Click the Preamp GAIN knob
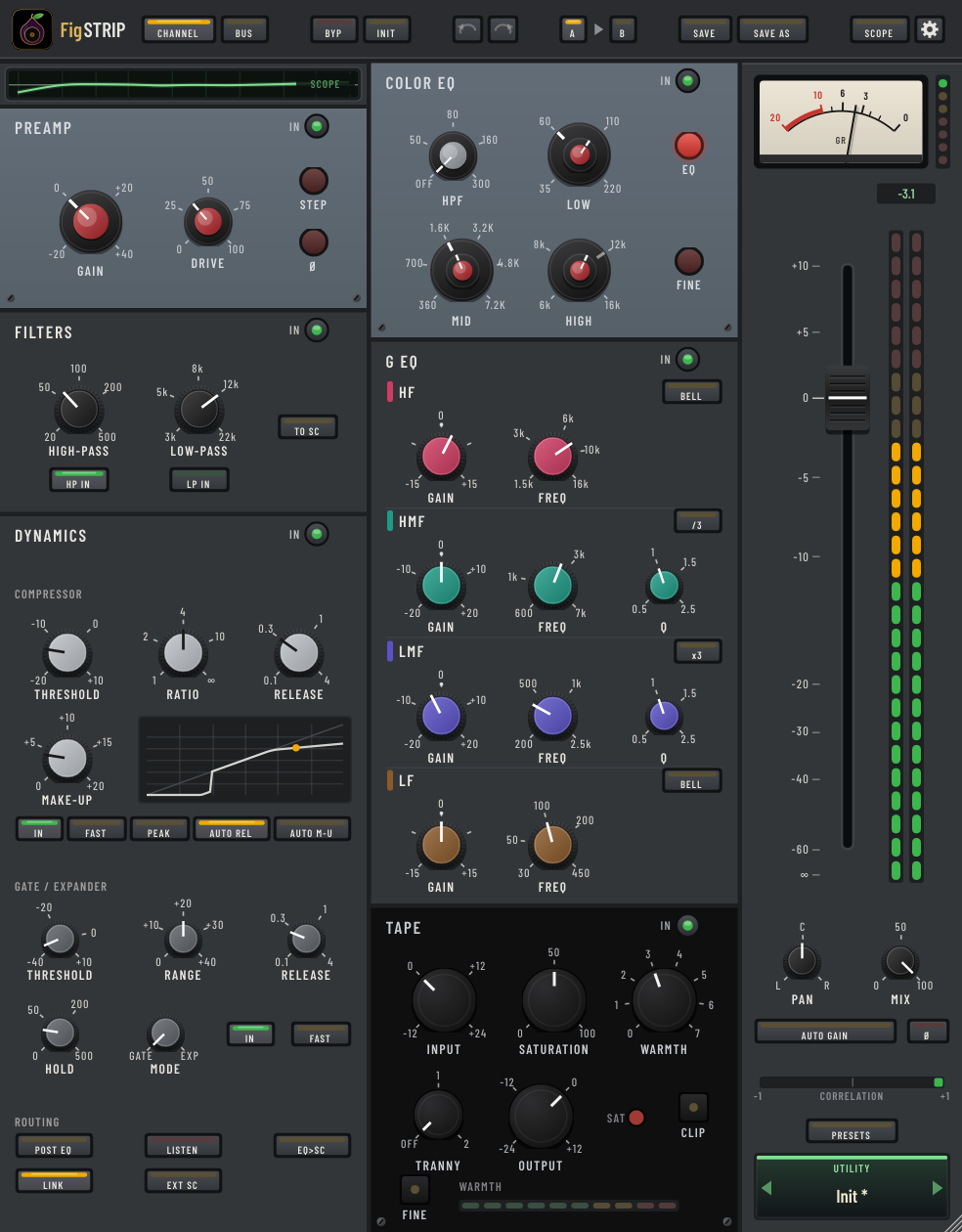The height and width of the screenshot is (1232, 962). coord(90,222)
